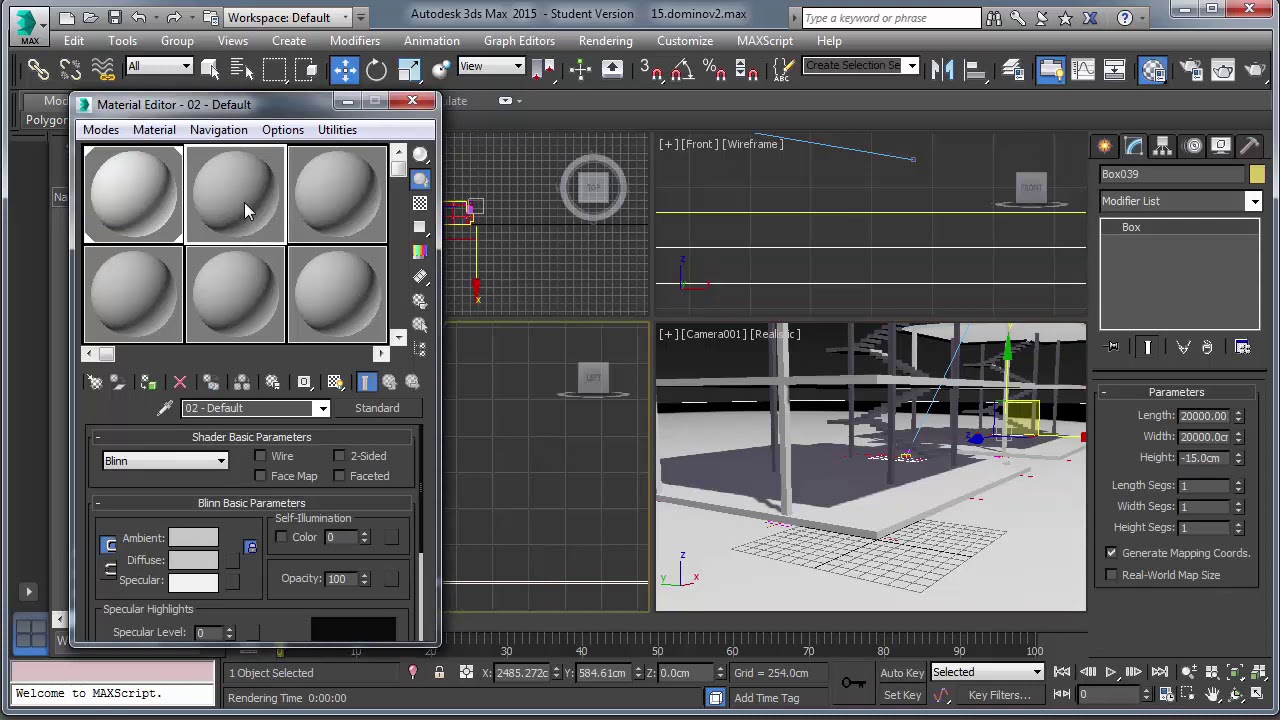Click the Diffuse color swatch
Screen dimensions: 1280x720
coord(193,560)
